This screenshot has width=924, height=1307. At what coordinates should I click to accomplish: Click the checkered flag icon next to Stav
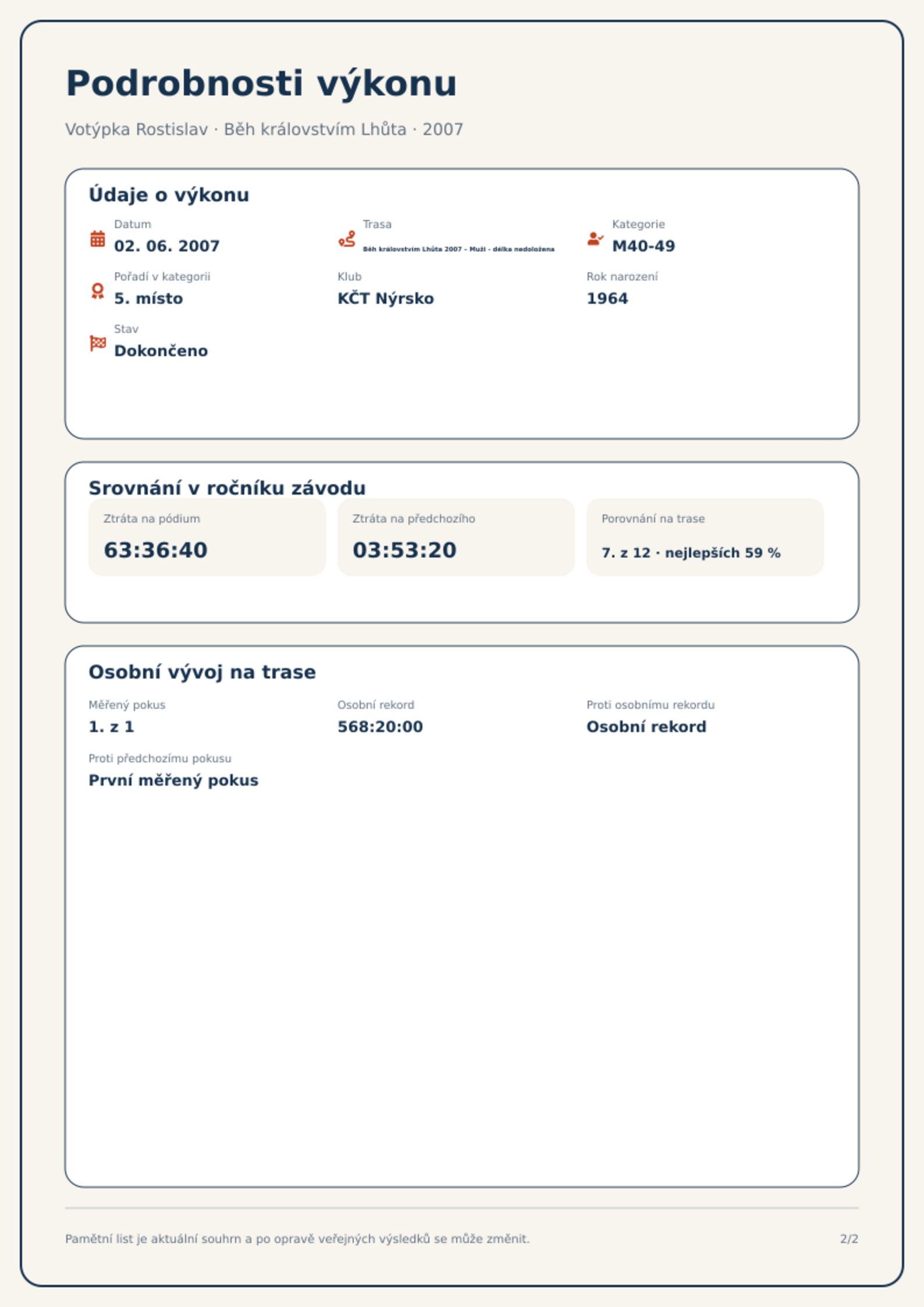(x=98, y=343)
